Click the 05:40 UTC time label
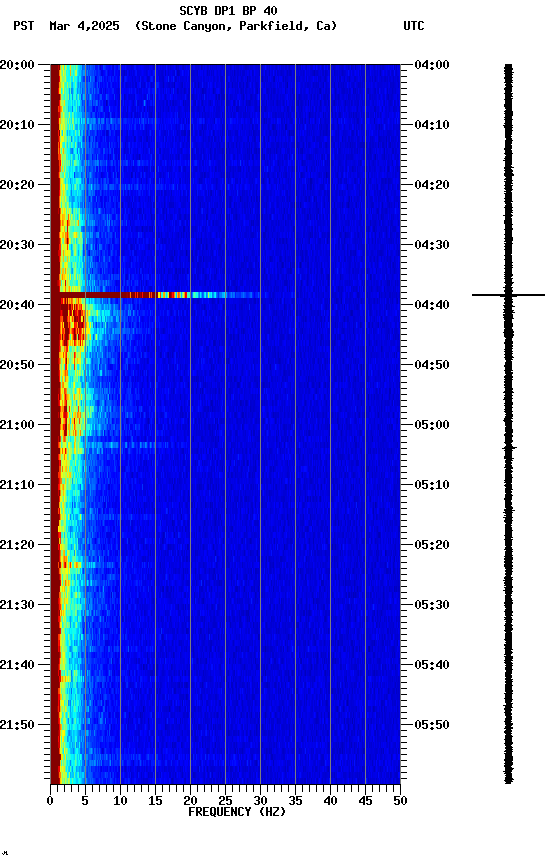Screen dimensions: 552x864 point(432,666)
